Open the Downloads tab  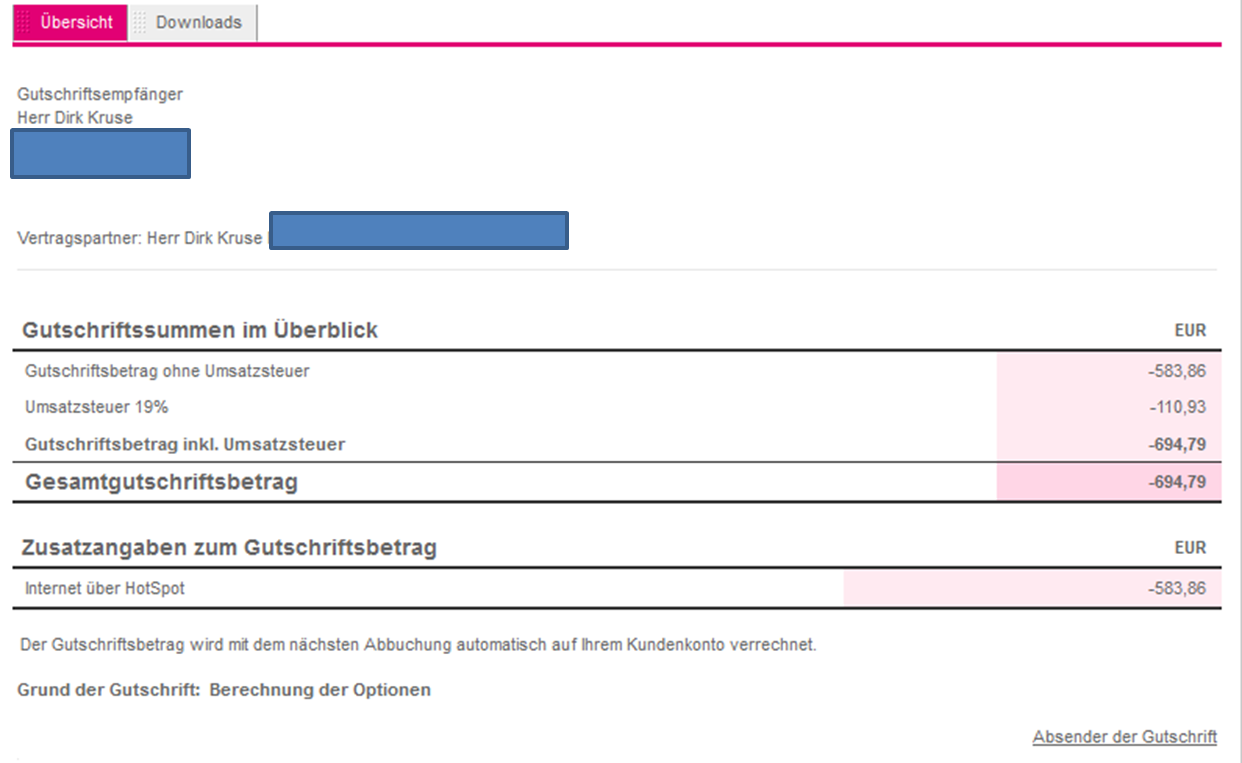tap(198, 22)
